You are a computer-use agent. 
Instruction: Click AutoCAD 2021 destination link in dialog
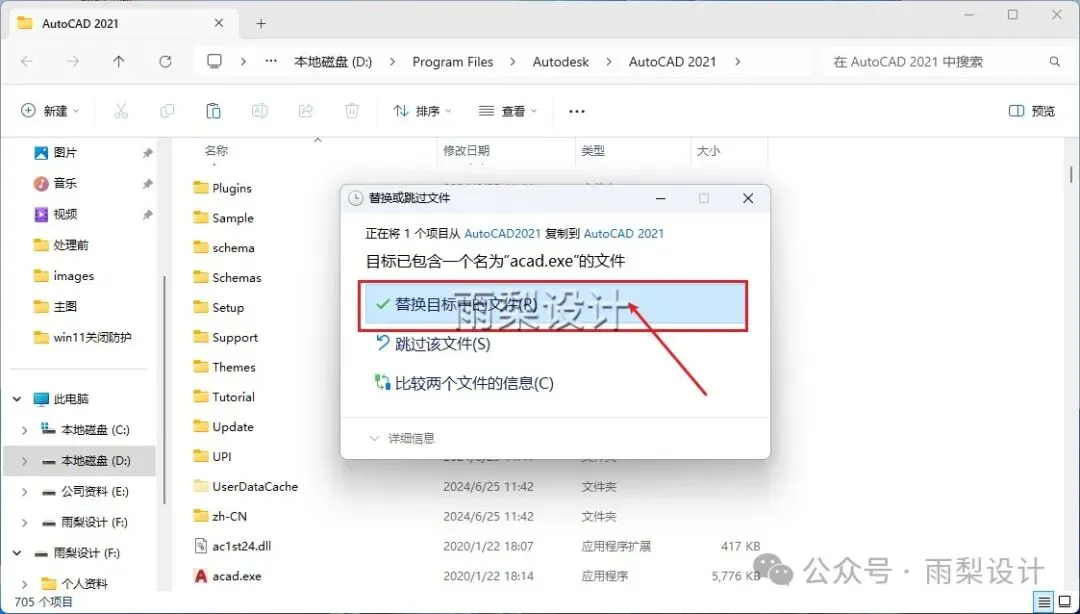coord(623,234)
